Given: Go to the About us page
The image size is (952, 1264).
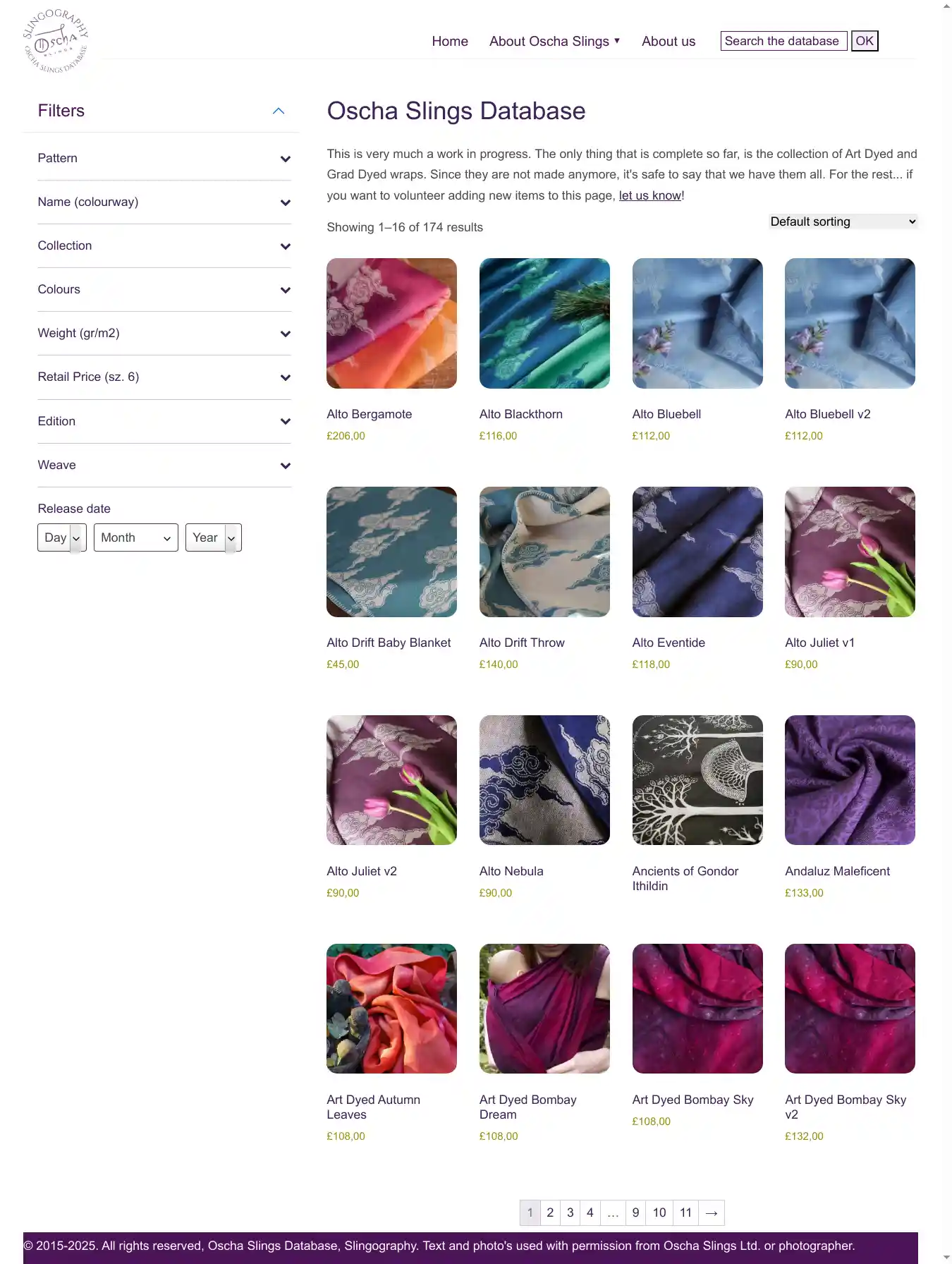Looking at the screenshot, I should [x=669, y=42].
